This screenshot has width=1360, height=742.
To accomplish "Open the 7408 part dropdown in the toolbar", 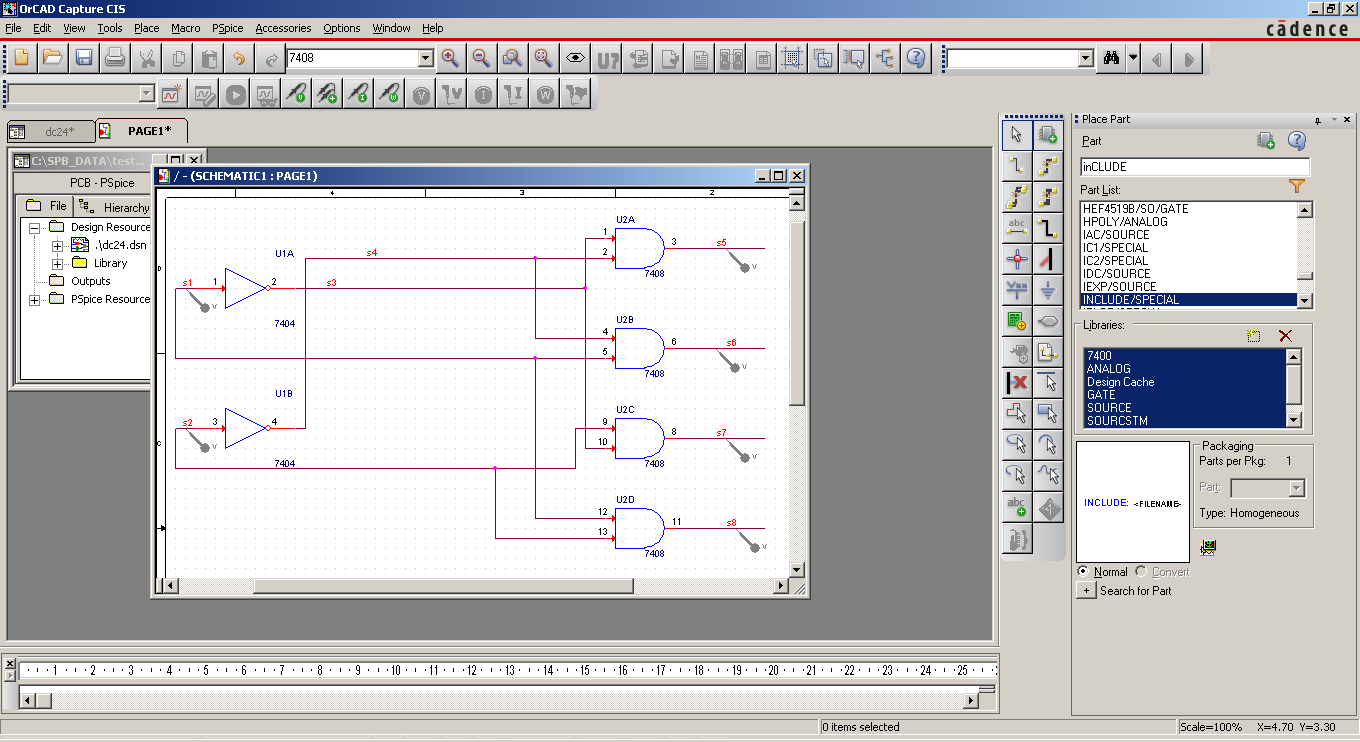I will tap(426, 58).
